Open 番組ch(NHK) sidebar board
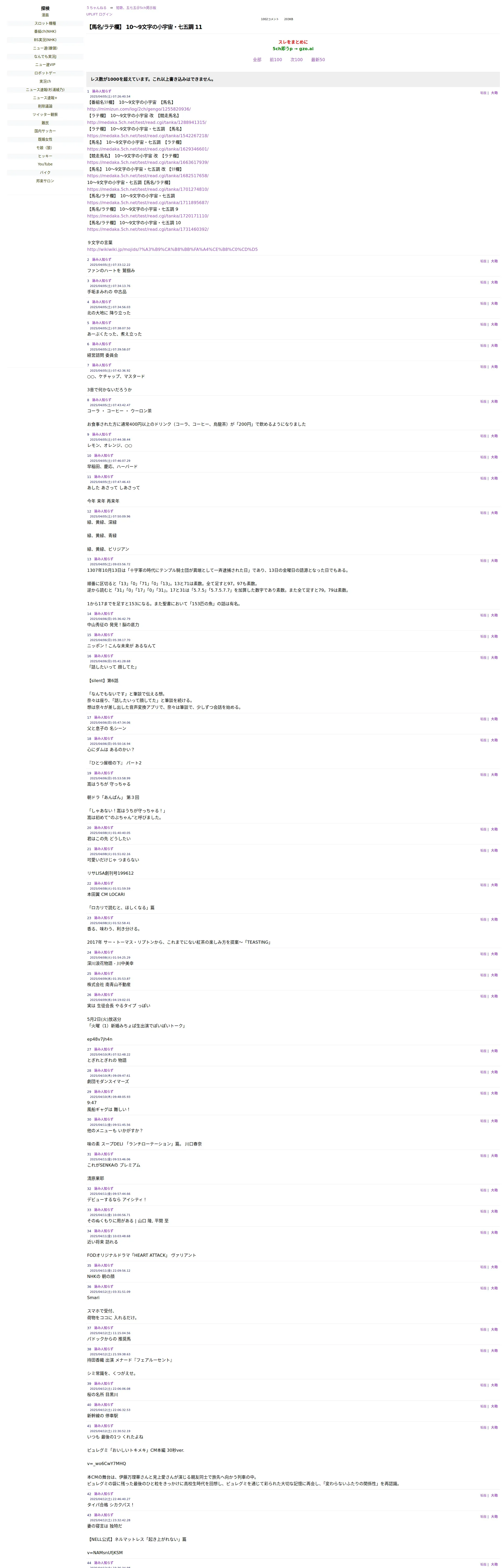Screen dimensions: 502x1568 tap(45, 32)
